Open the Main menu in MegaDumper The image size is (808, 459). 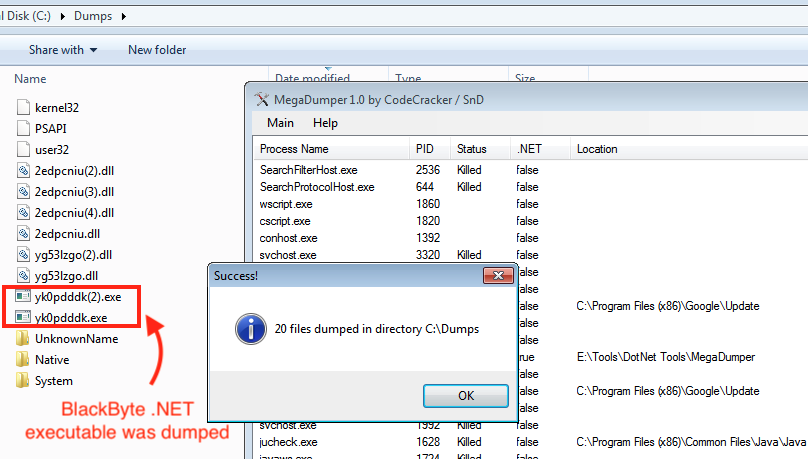pyautogui.click(x=280, y=123)
